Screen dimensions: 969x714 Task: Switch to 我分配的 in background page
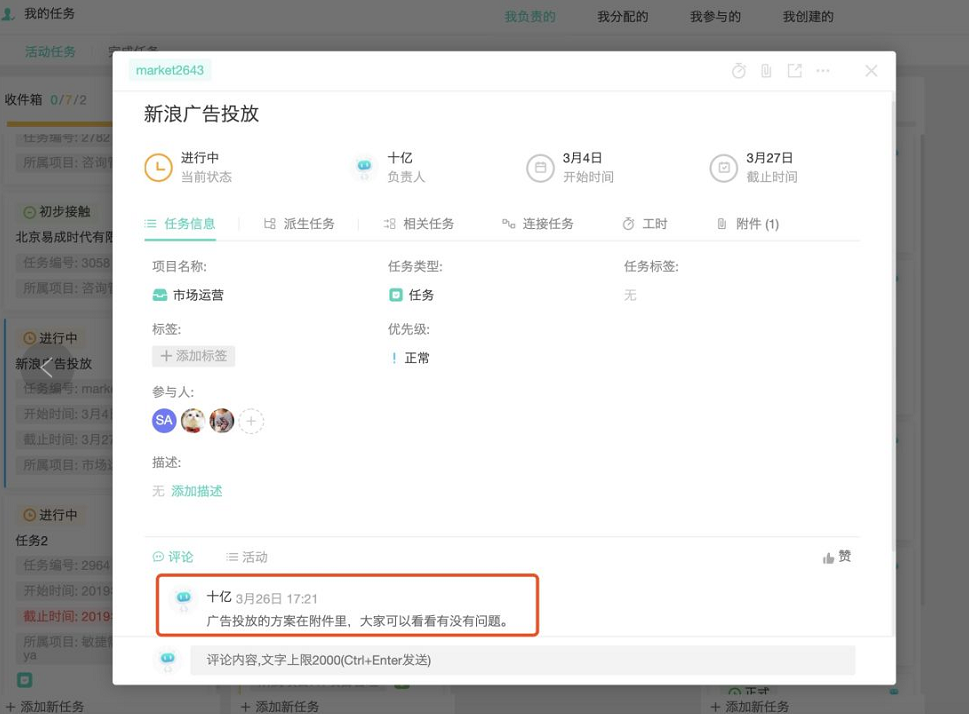pos(623,17)
